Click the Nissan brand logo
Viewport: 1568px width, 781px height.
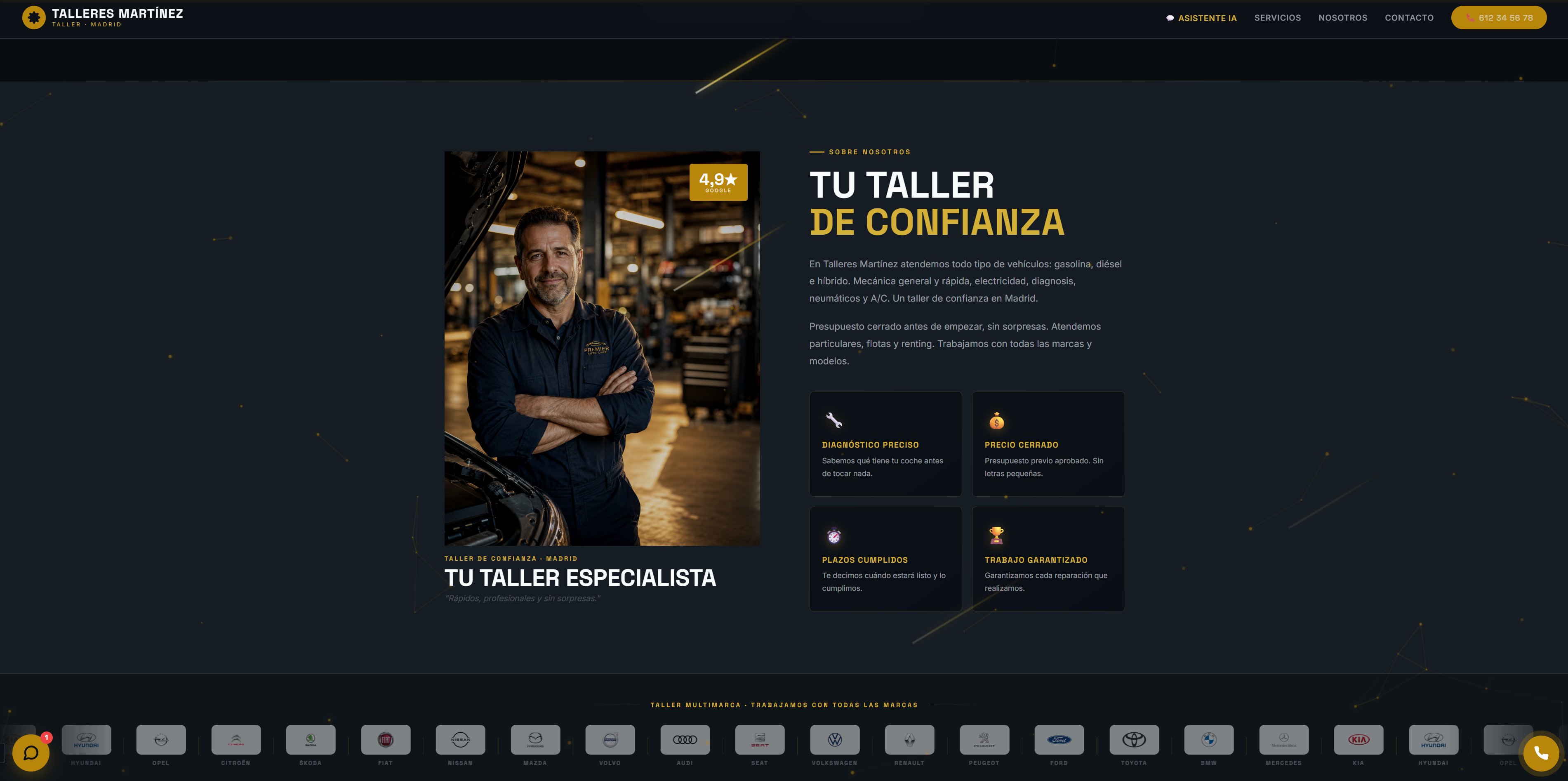460,740
